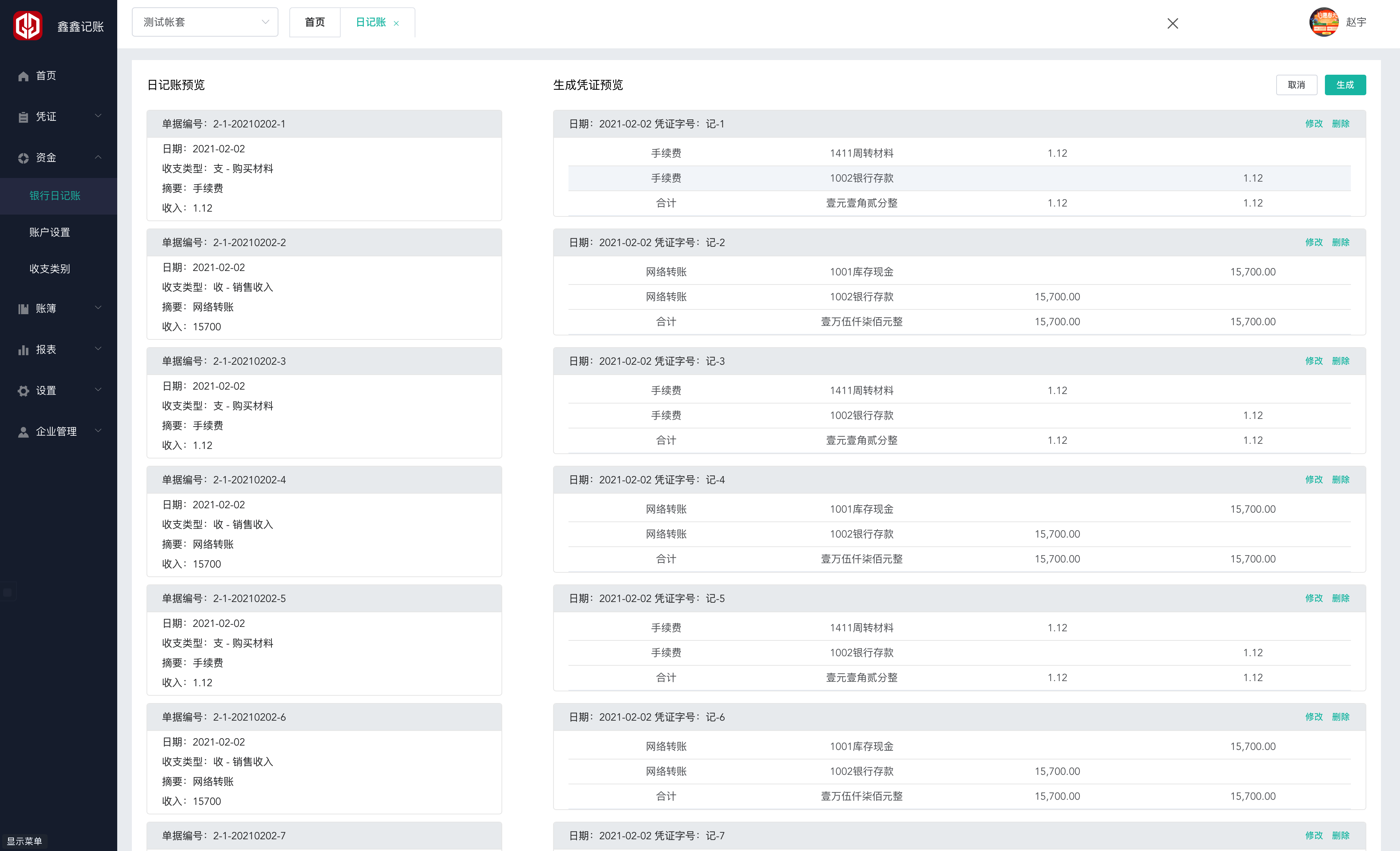Switch to the 首页 tab

(315, 22)
